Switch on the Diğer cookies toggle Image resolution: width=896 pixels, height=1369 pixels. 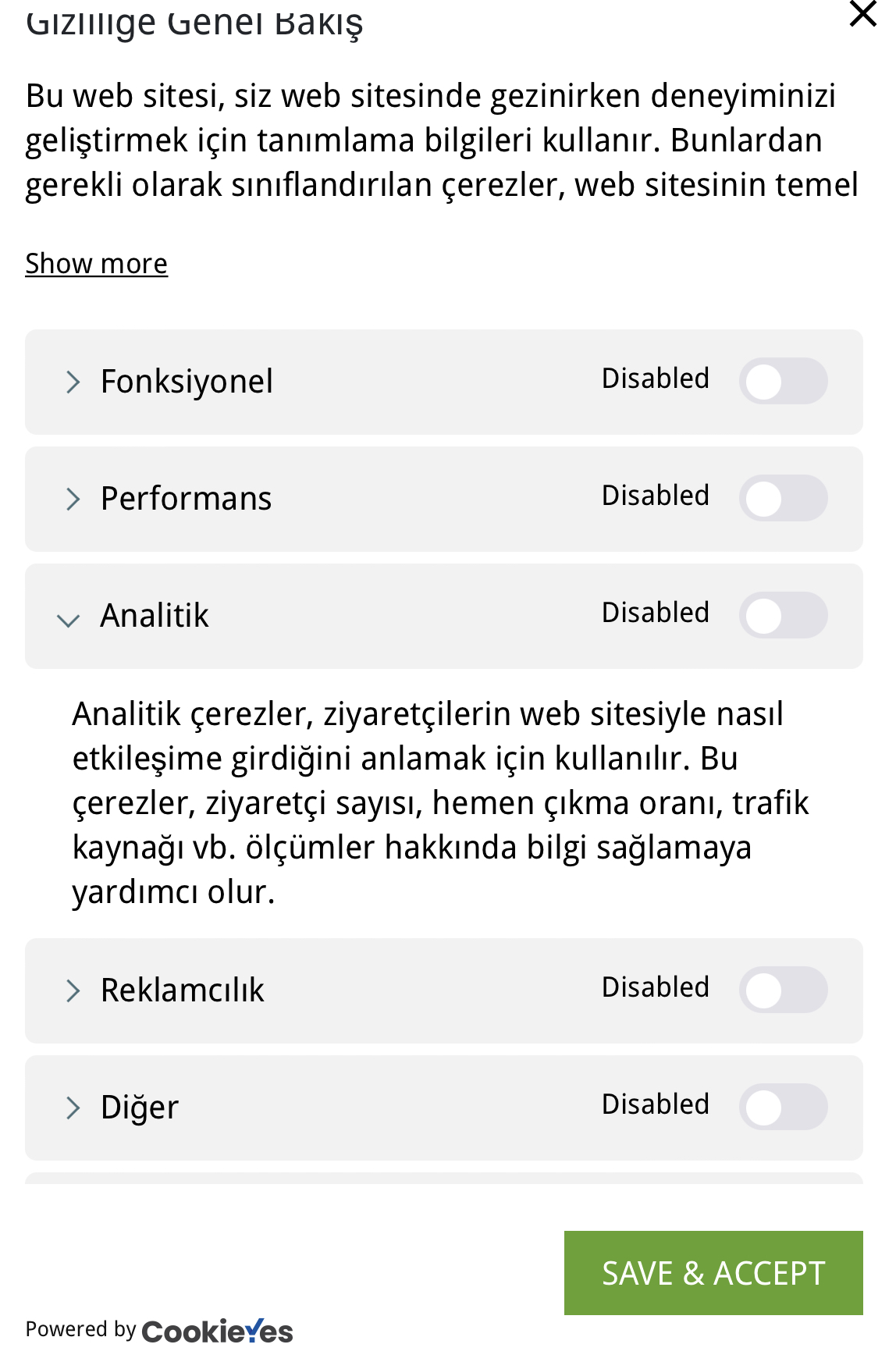(783, 1107)
